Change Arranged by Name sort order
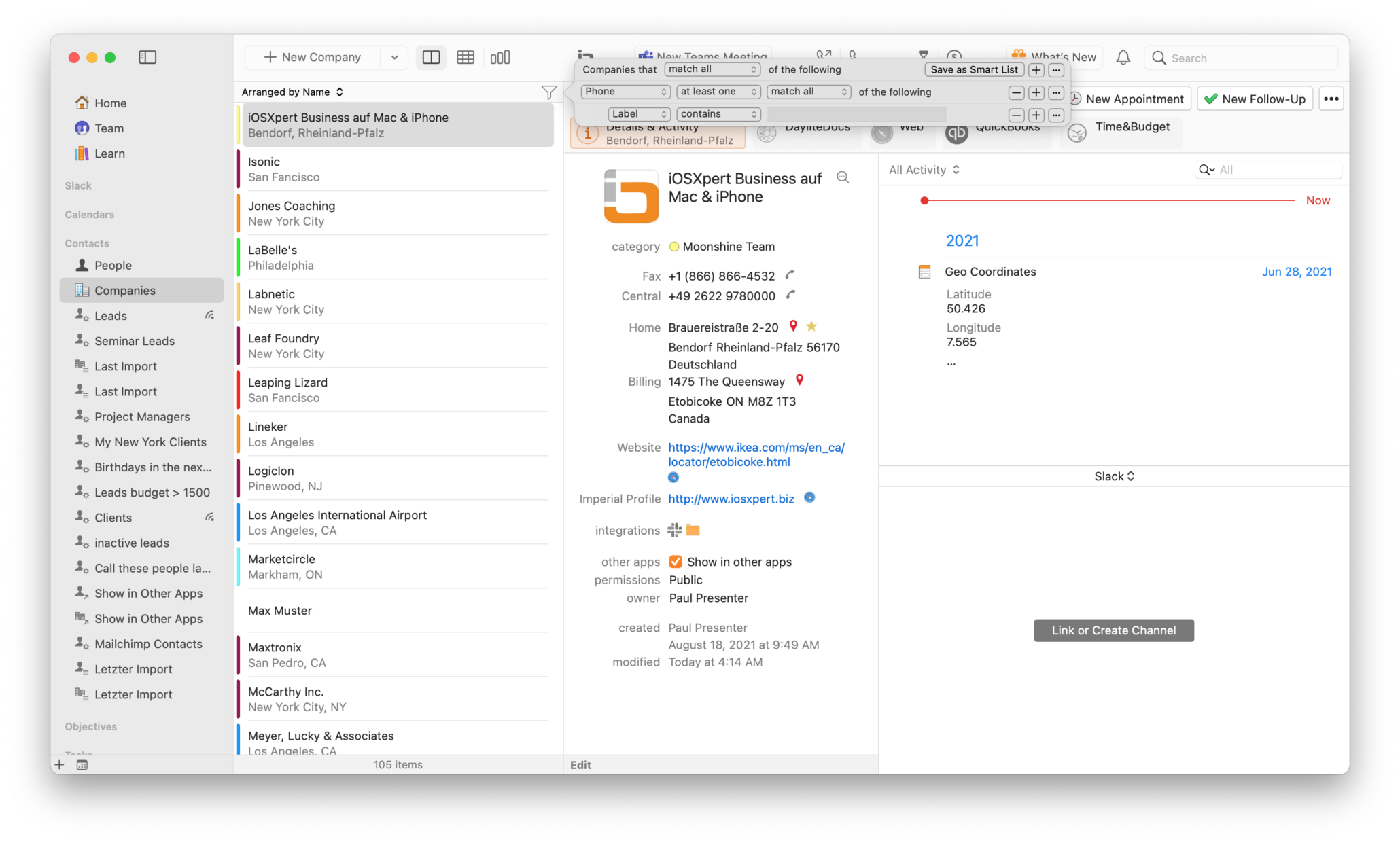 tap(292, 92)
